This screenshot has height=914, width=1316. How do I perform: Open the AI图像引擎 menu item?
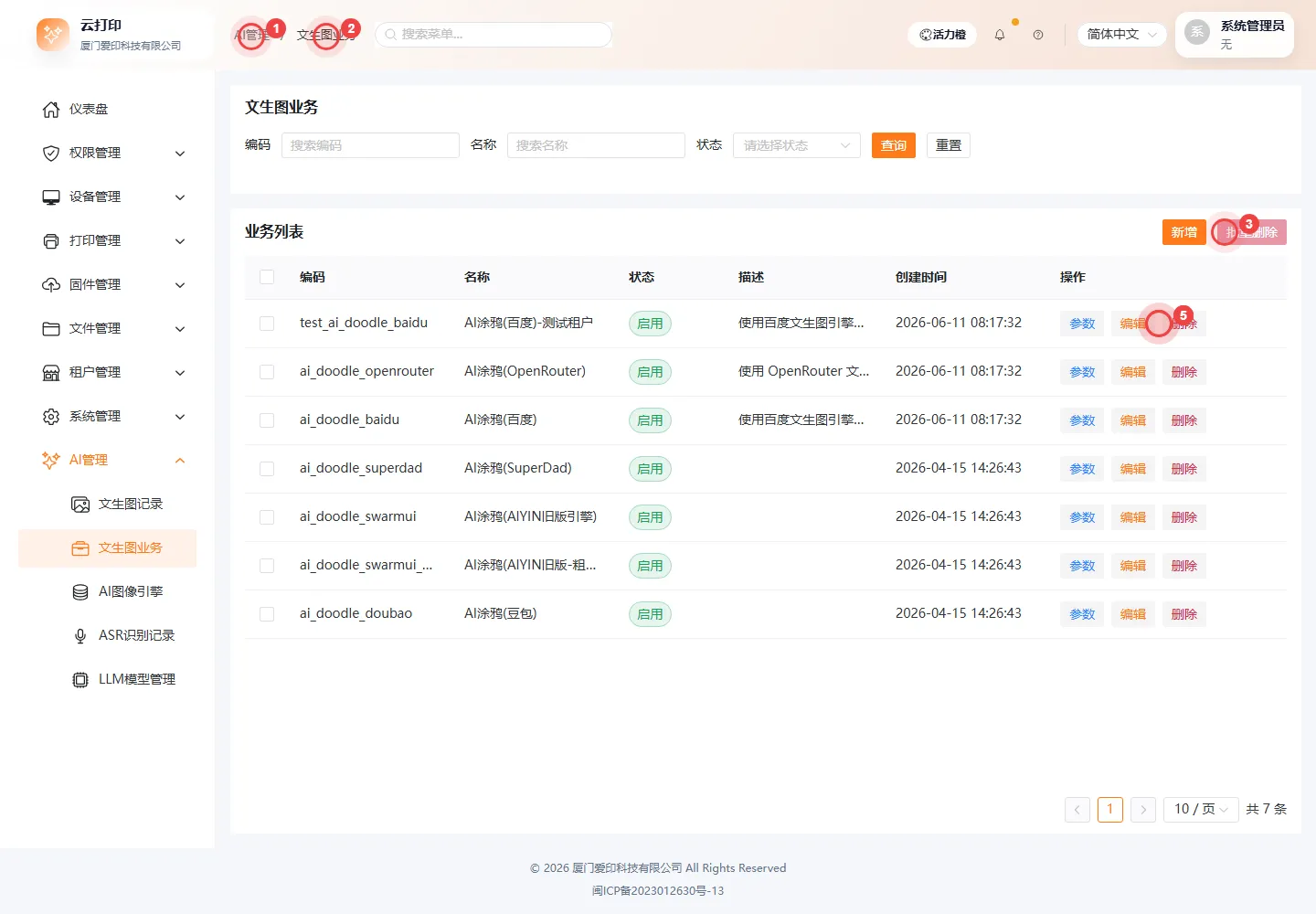[108, 592]
